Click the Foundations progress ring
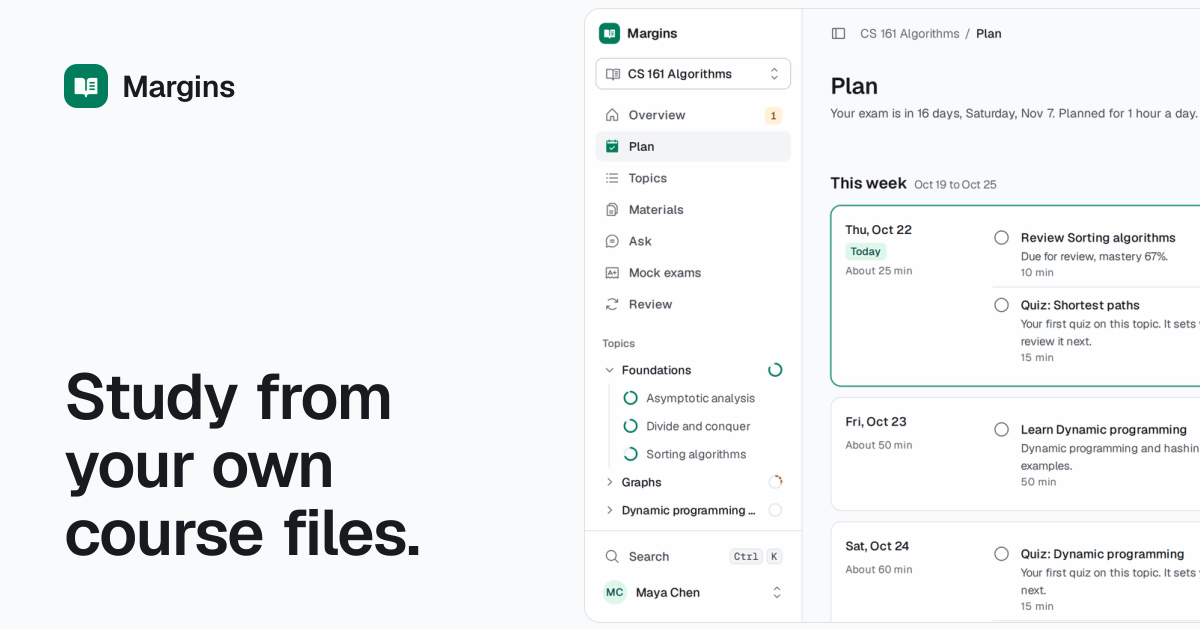1200x630 pixels. (x=775, y=370)
